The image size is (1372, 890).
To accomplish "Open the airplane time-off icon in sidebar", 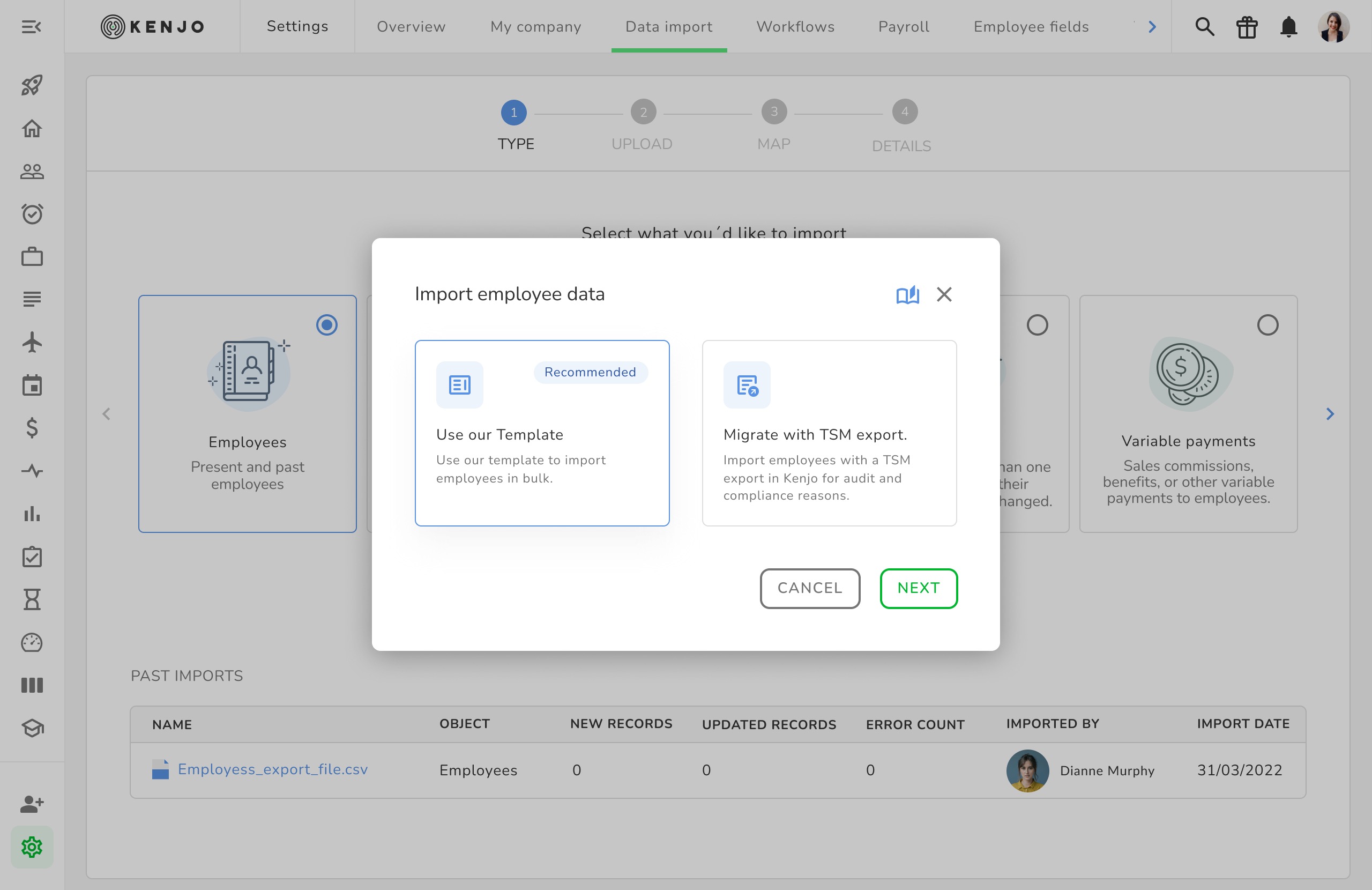I will [x=32, y=342].
